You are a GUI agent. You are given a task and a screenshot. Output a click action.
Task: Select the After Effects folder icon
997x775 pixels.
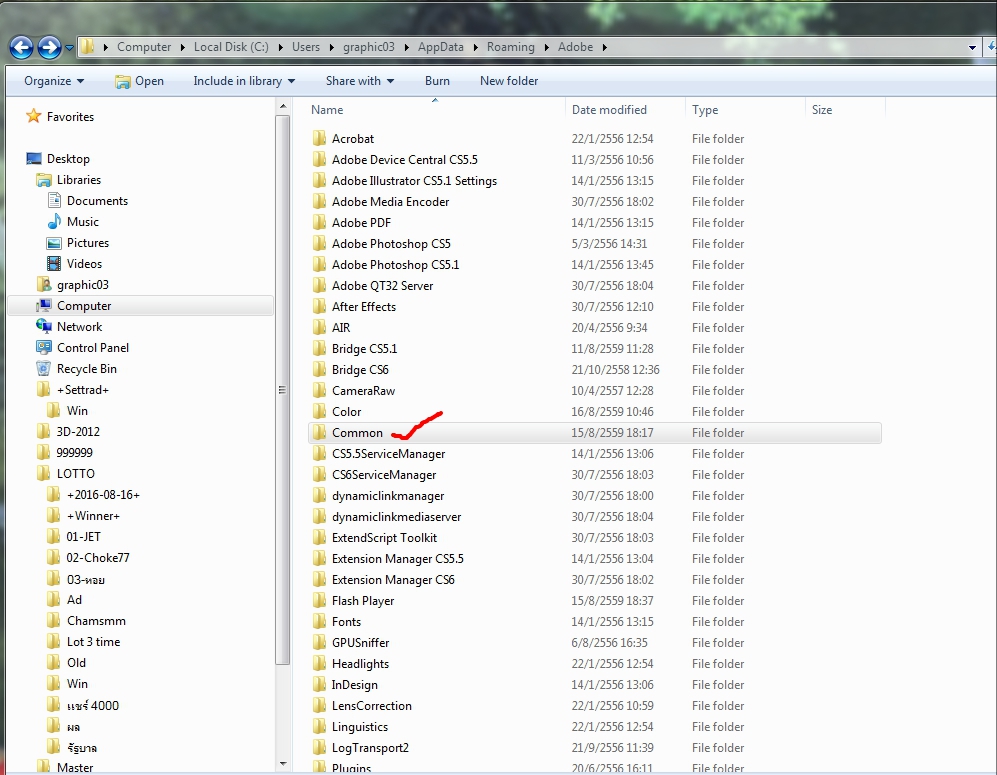319,306
